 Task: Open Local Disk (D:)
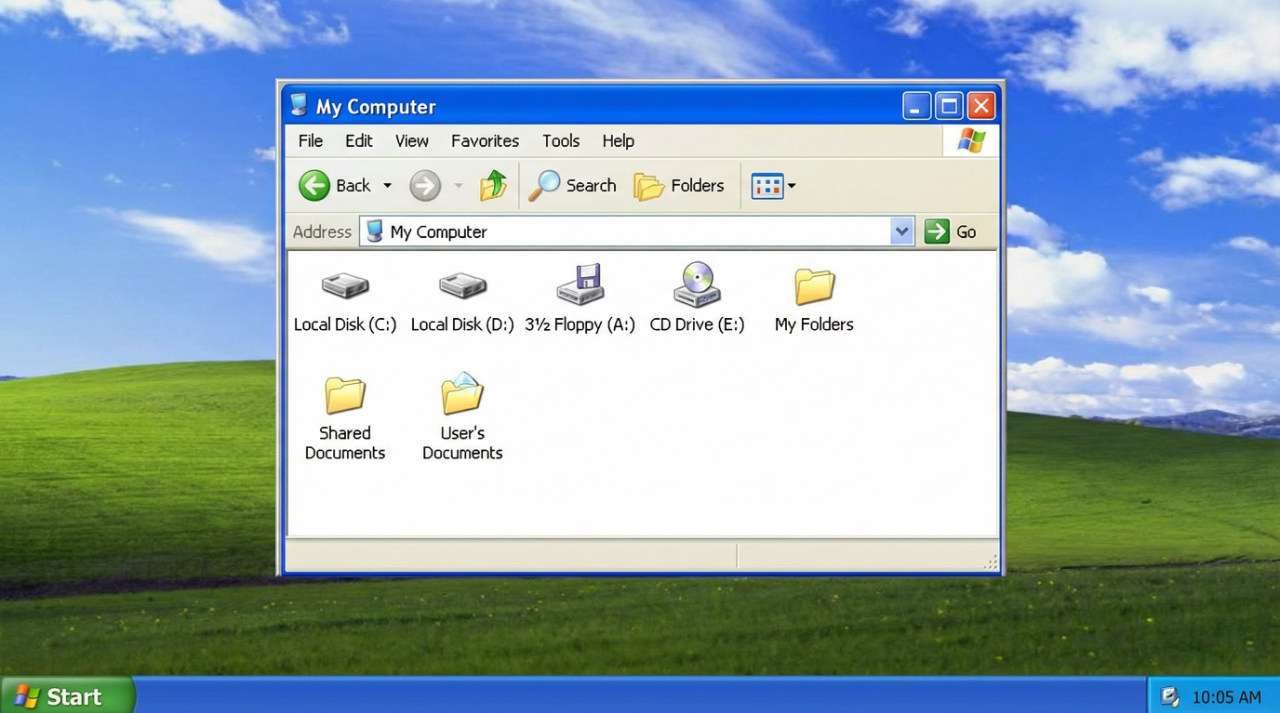click(x=462, y=295)
